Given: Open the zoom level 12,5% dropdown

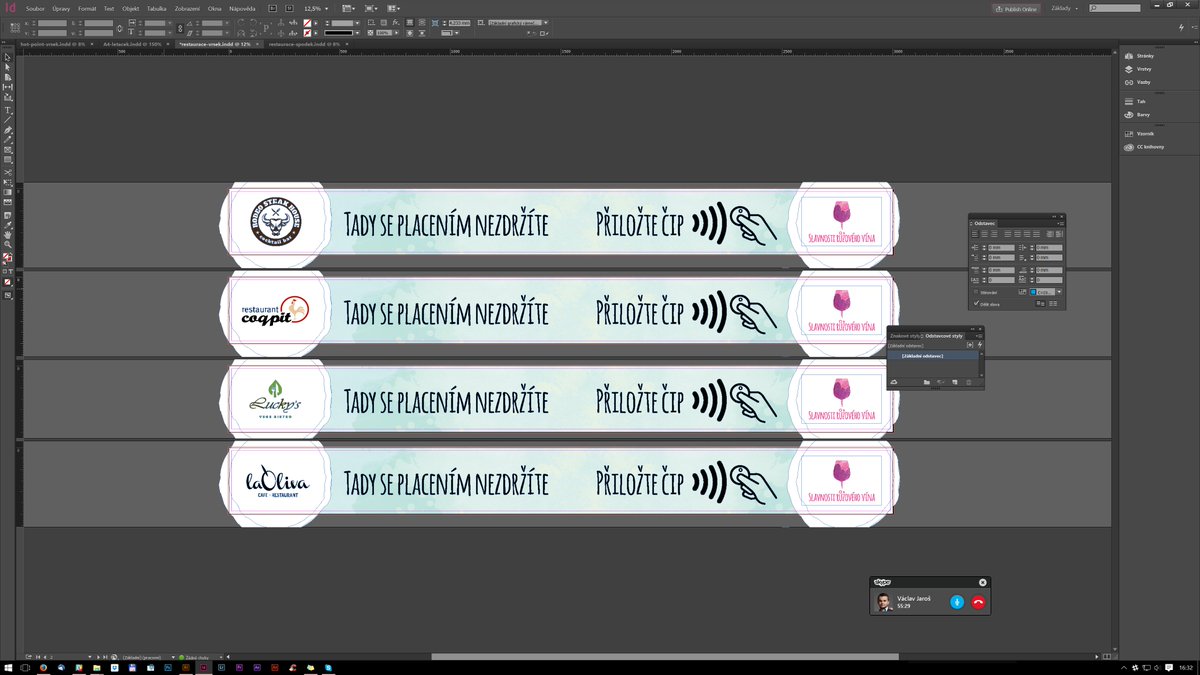Looking at the screenshot, I should pos(326,8).
